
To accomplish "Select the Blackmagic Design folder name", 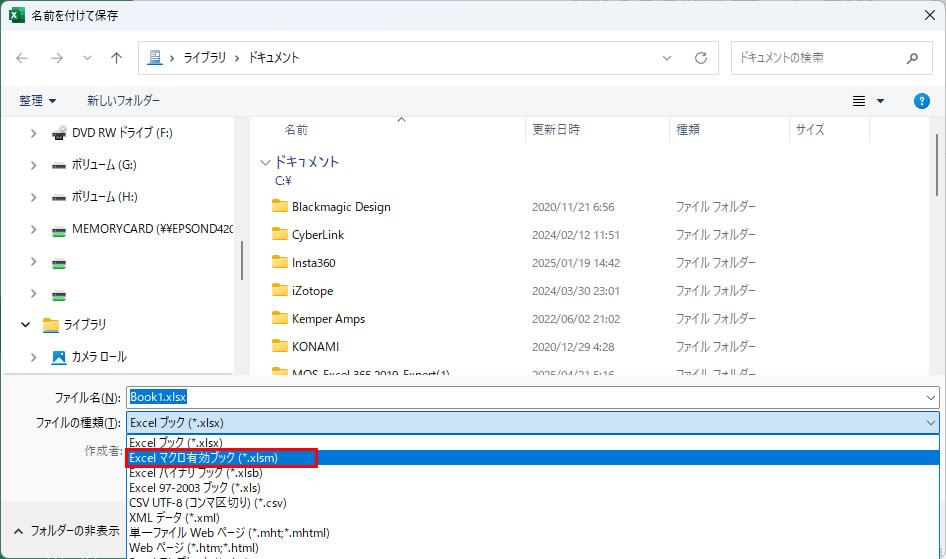I will 341,207.
